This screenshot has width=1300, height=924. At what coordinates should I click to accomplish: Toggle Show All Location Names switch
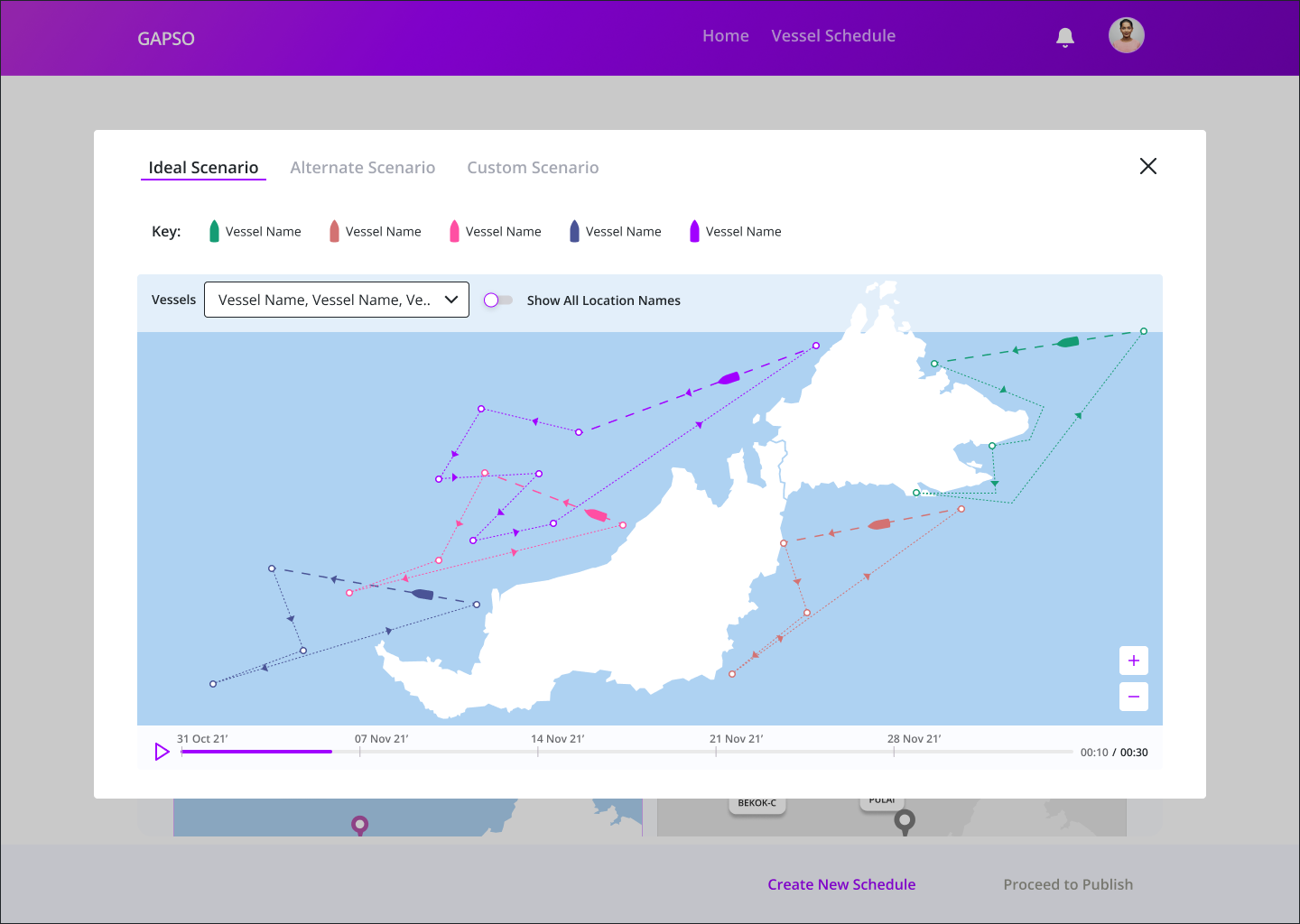[498, 300]
